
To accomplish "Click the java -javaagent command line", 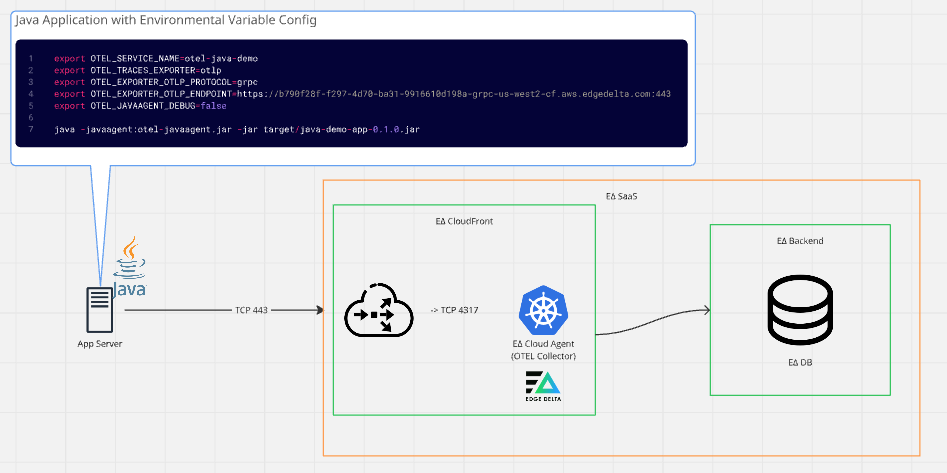I will point(237,130).
